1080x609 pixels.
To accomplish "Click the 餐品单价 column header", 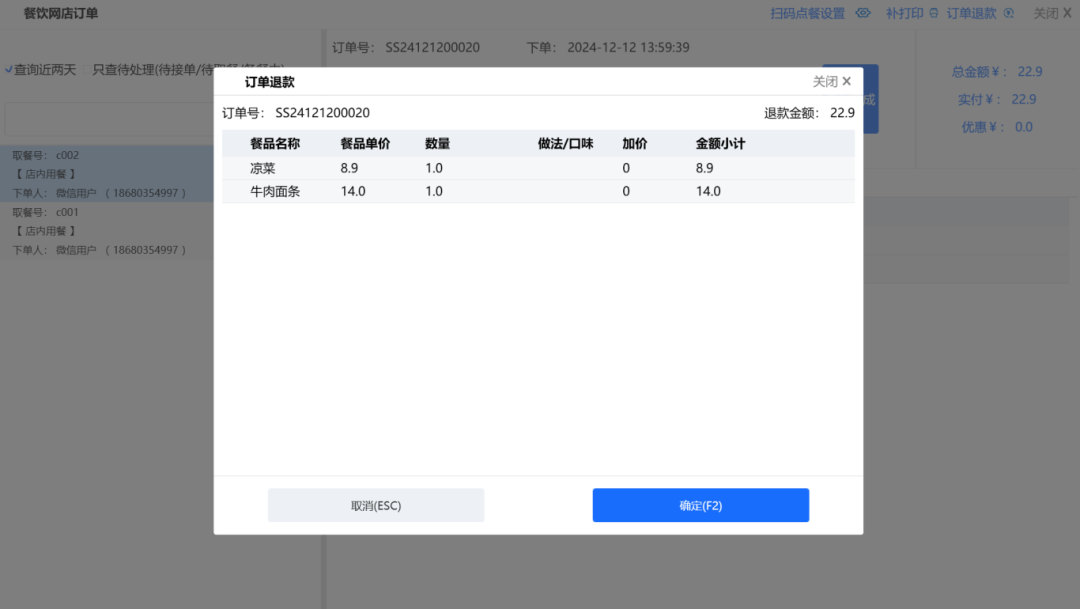I will (365, 143).
